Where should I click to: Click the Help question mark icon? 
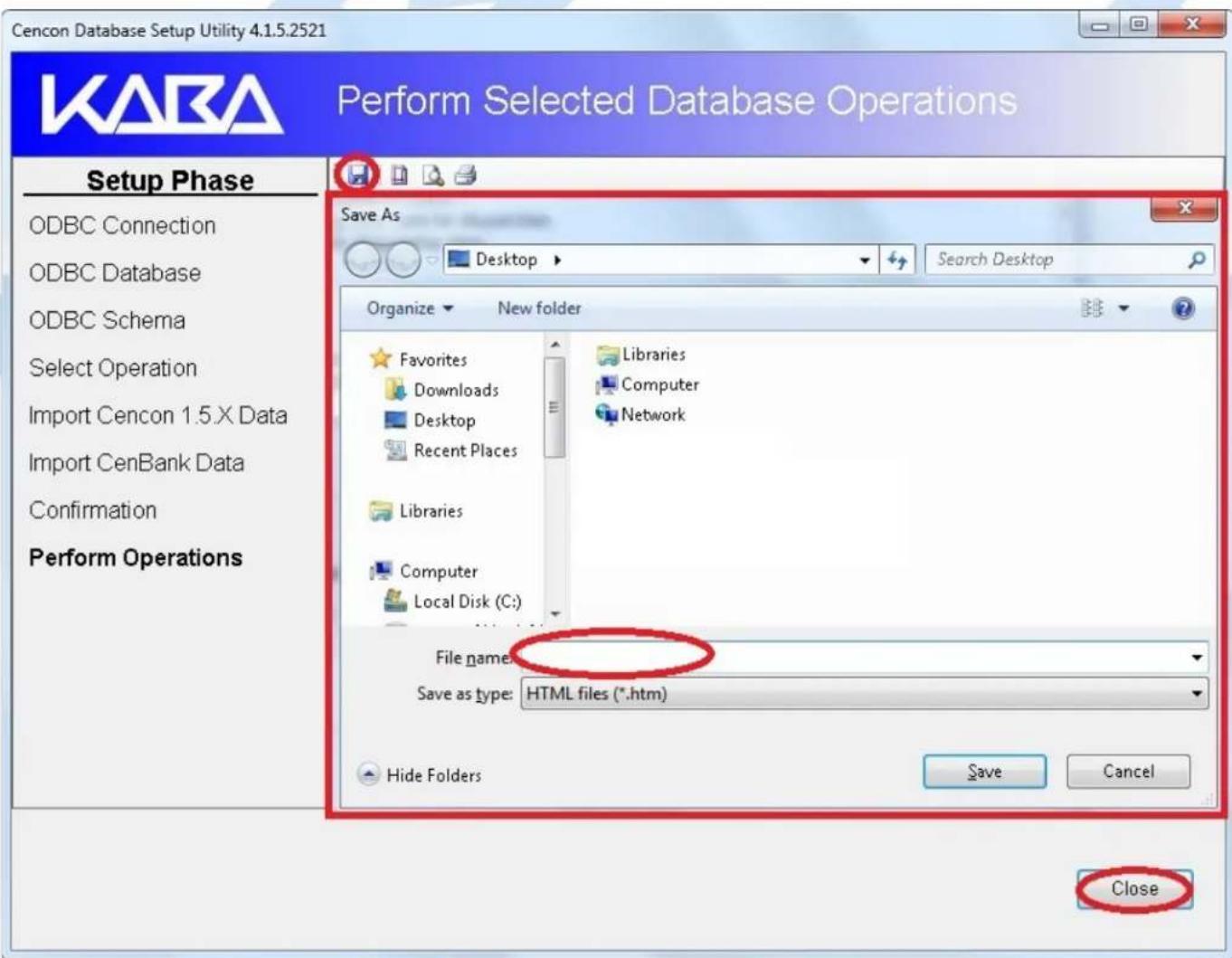(1183, 308)
